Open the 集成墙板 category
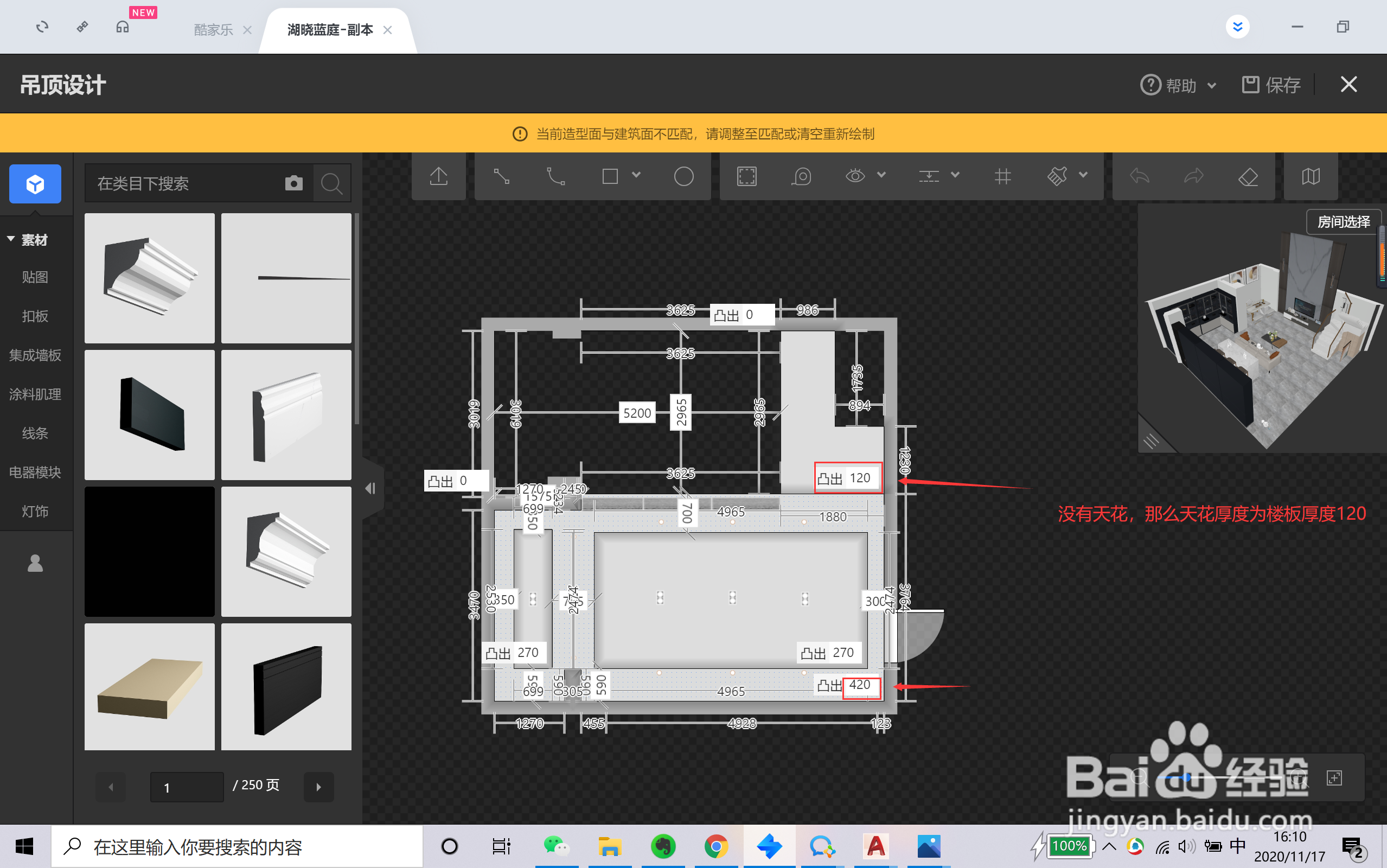 point(35,355)
